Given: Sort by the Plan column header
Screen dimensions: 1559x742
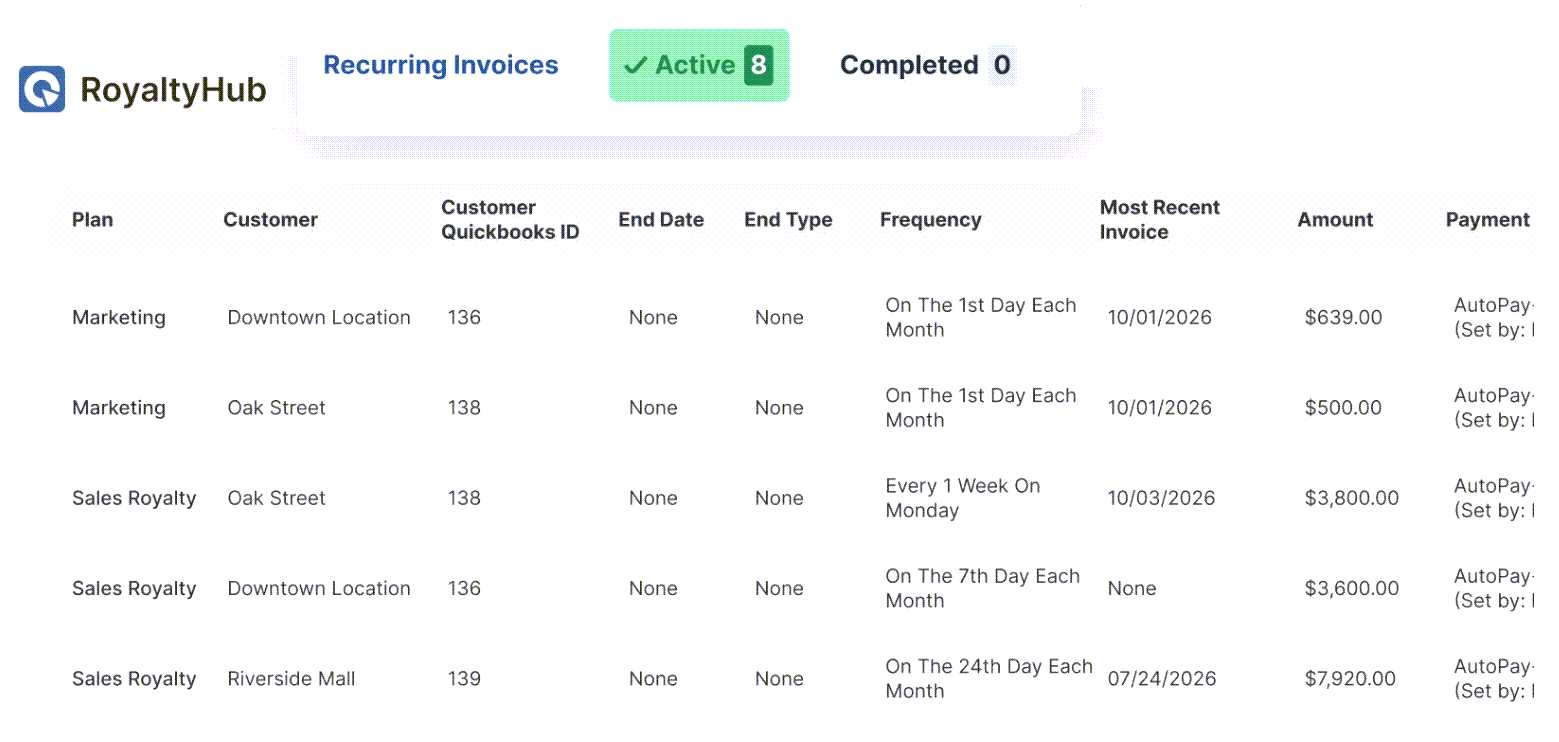Looking at the screenshot, I should (93, 220).
